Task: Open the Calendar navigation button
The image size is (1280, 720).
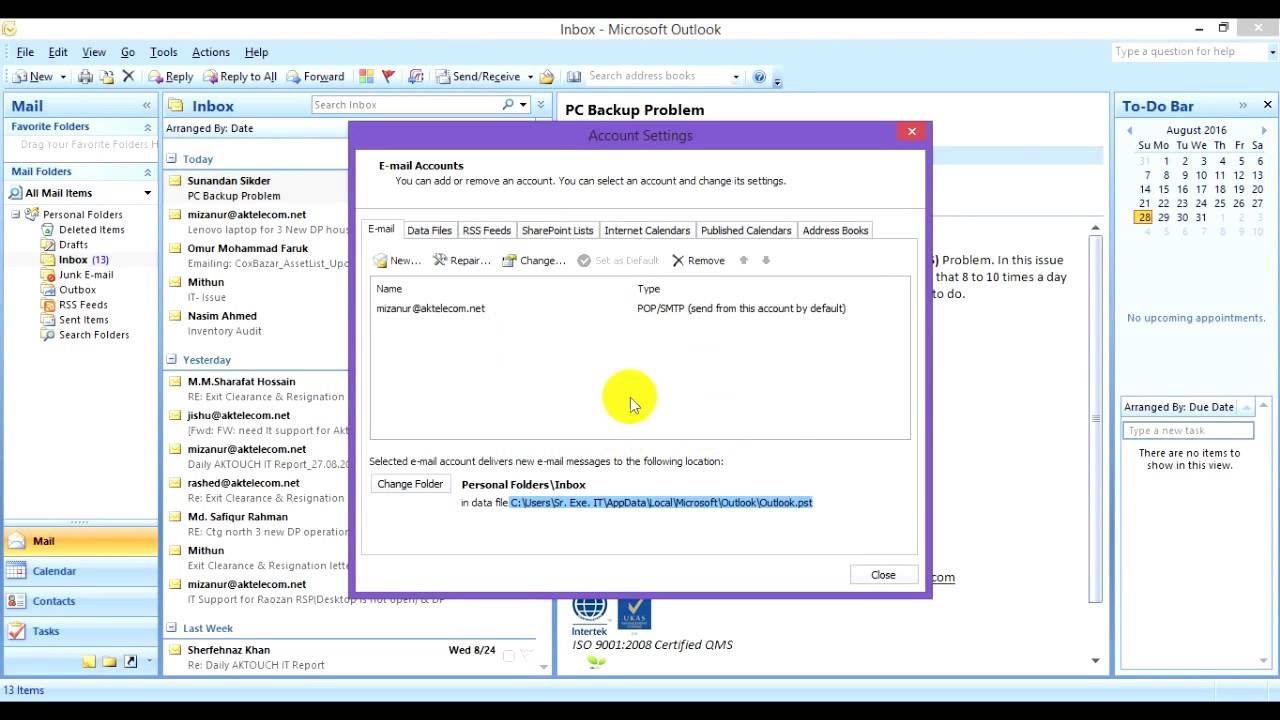Action: [79, 571]
